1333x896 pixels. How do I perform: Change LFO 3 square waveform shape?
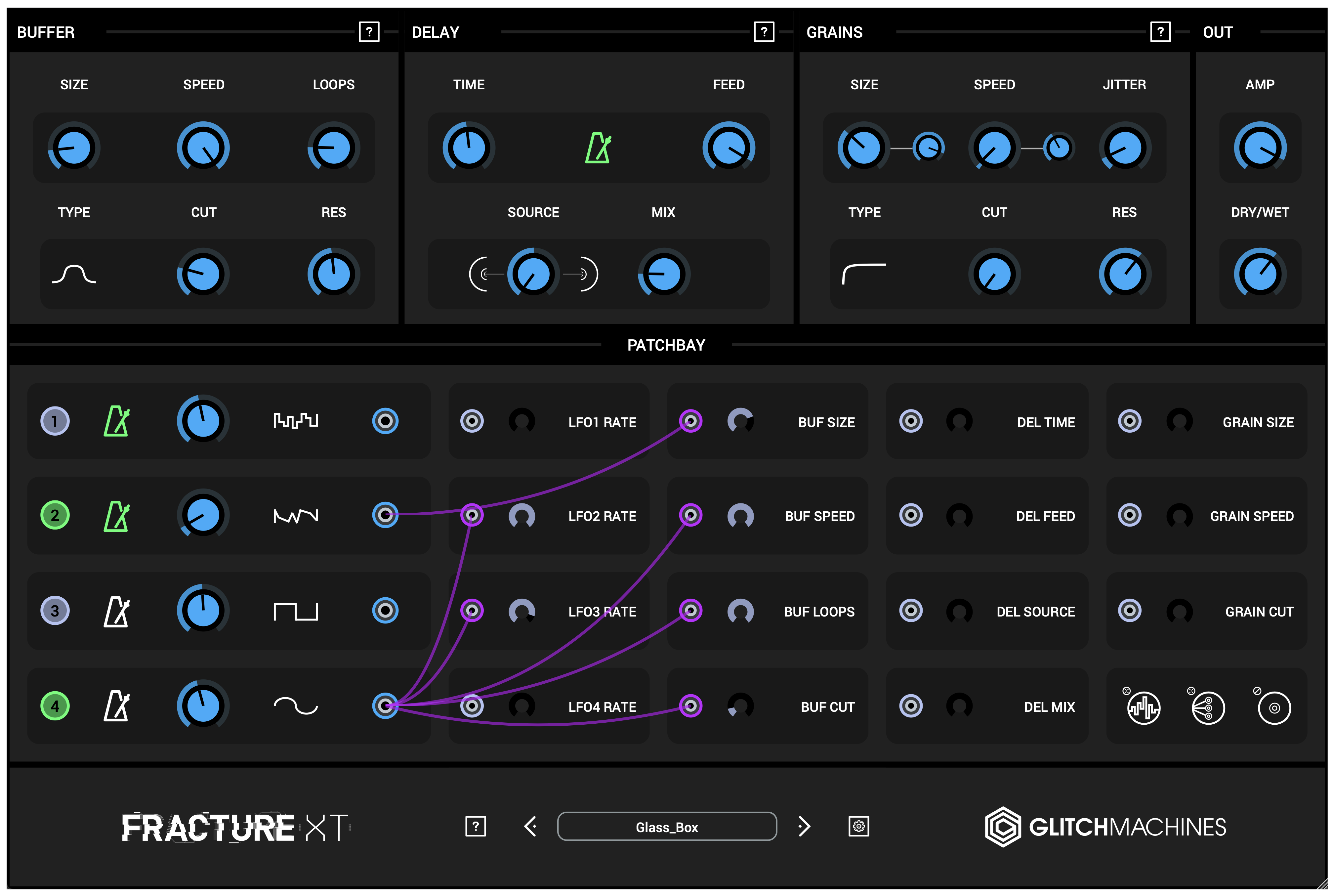tap(295, 612)
